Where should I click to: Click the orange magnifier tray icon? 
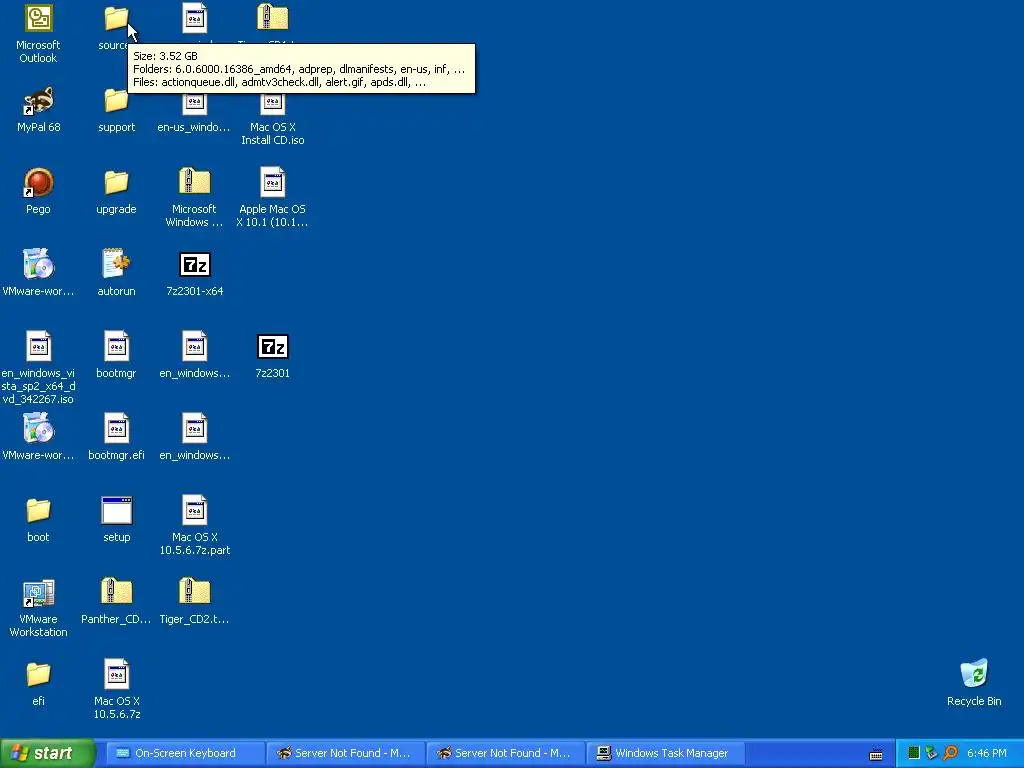(x=950, y=753)
